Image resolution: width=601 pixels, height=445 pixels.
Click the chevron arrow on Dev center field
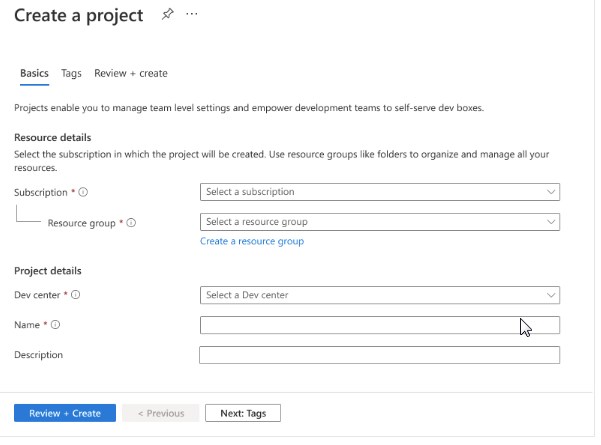click(551, 295)
